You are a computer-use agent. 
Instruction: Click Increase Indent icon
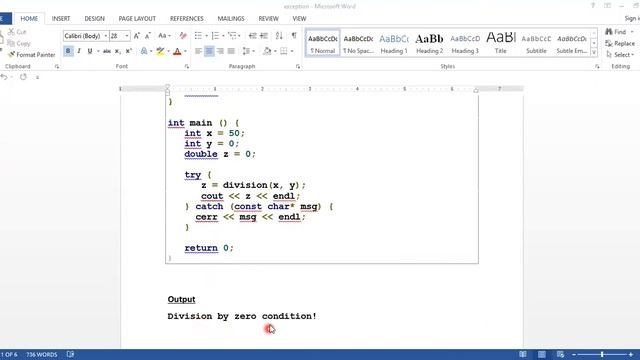264,36
